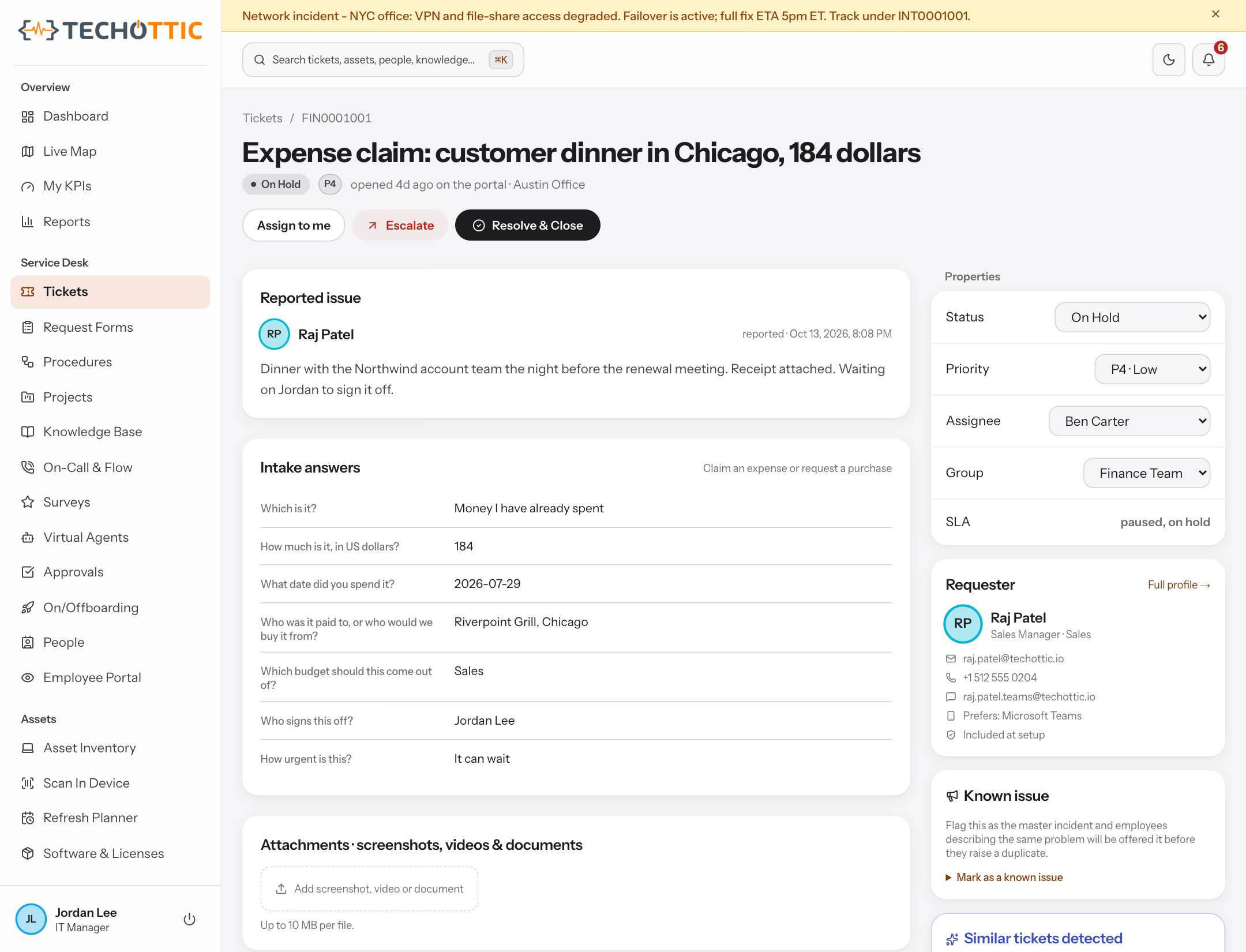This screenshot has height=952, width=1246.
Task: Click the Tickets breadcrumb link
Action: pos(262,118)
